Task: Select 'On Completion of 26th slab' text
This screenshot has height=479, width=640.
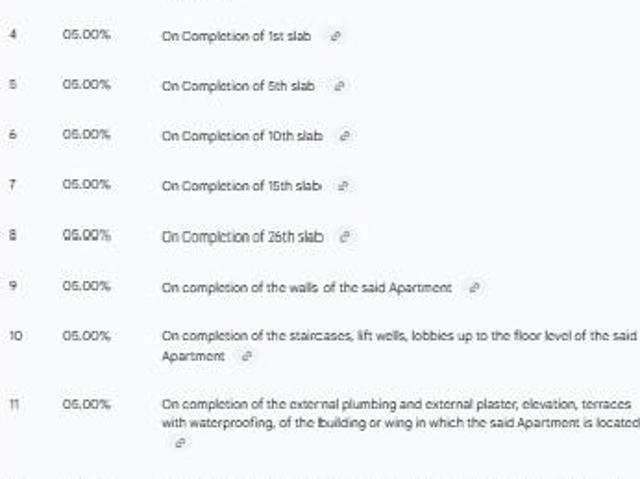Action: [242, 237]
